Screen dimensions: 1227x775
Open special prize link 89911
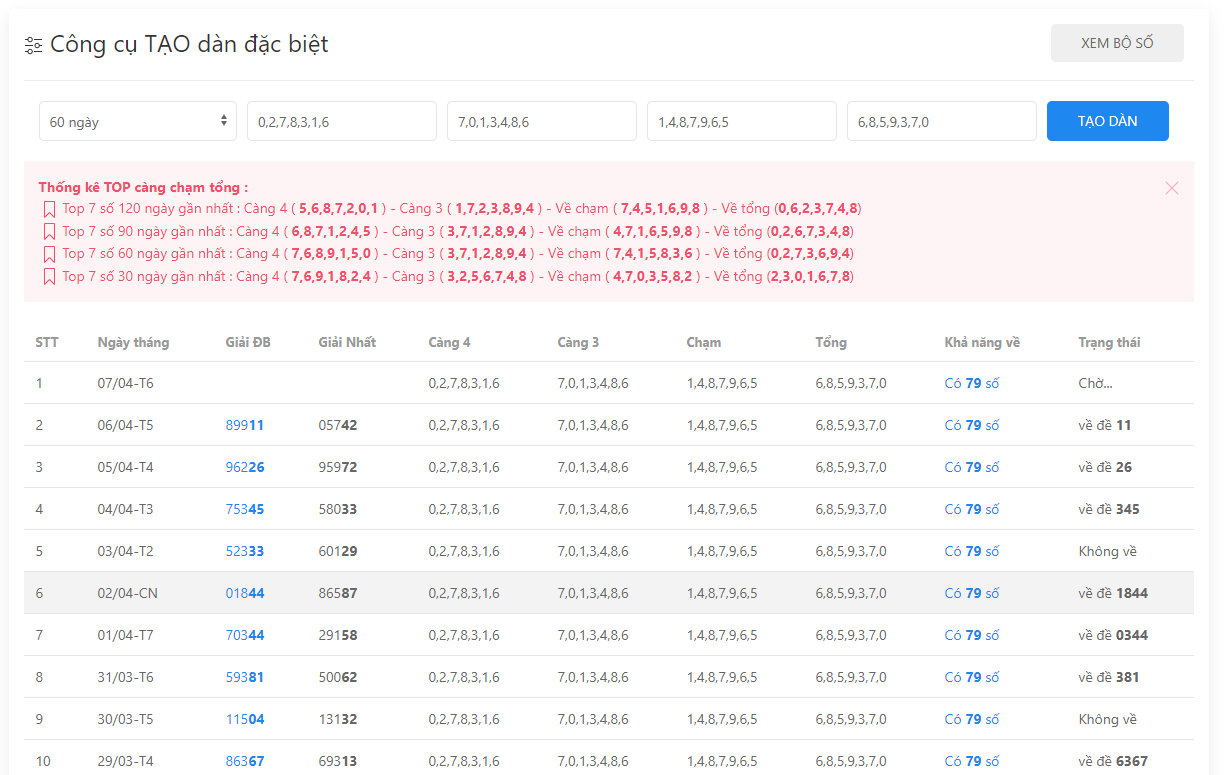pos(245,425)
